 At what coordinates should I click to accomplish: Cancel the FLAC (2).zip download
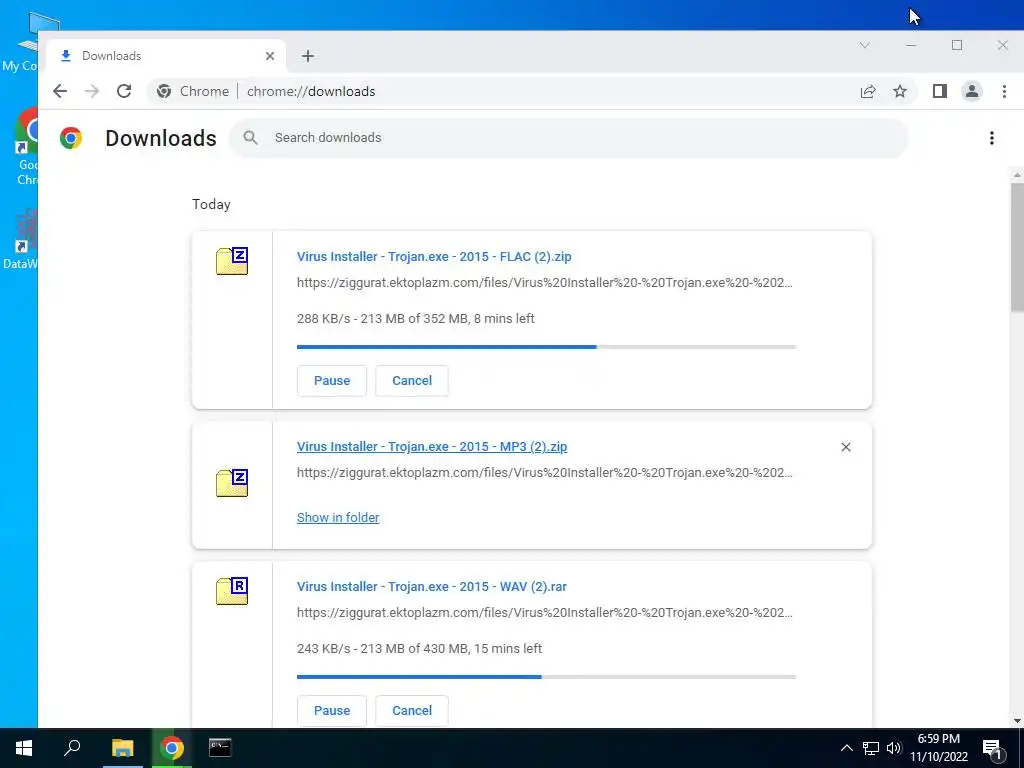pos(412,381)
